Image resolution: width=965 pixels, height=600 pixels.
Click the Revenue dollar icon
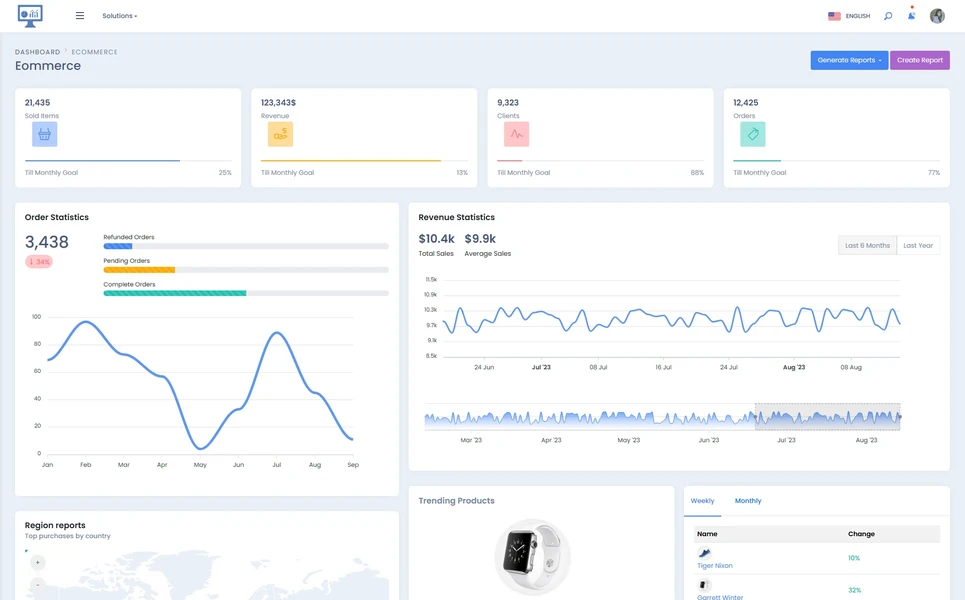280,133
